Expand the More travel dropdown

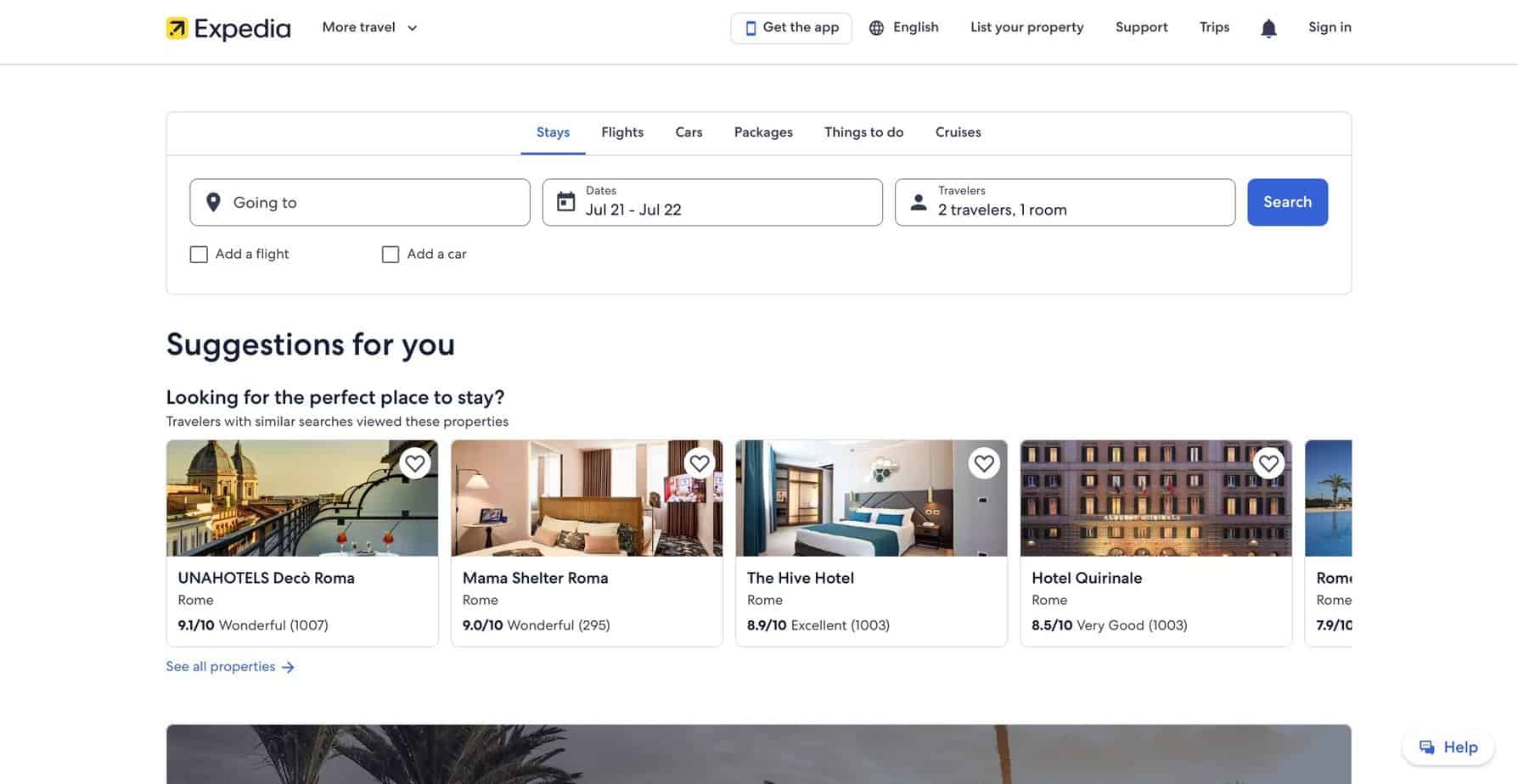click(369, 27)
